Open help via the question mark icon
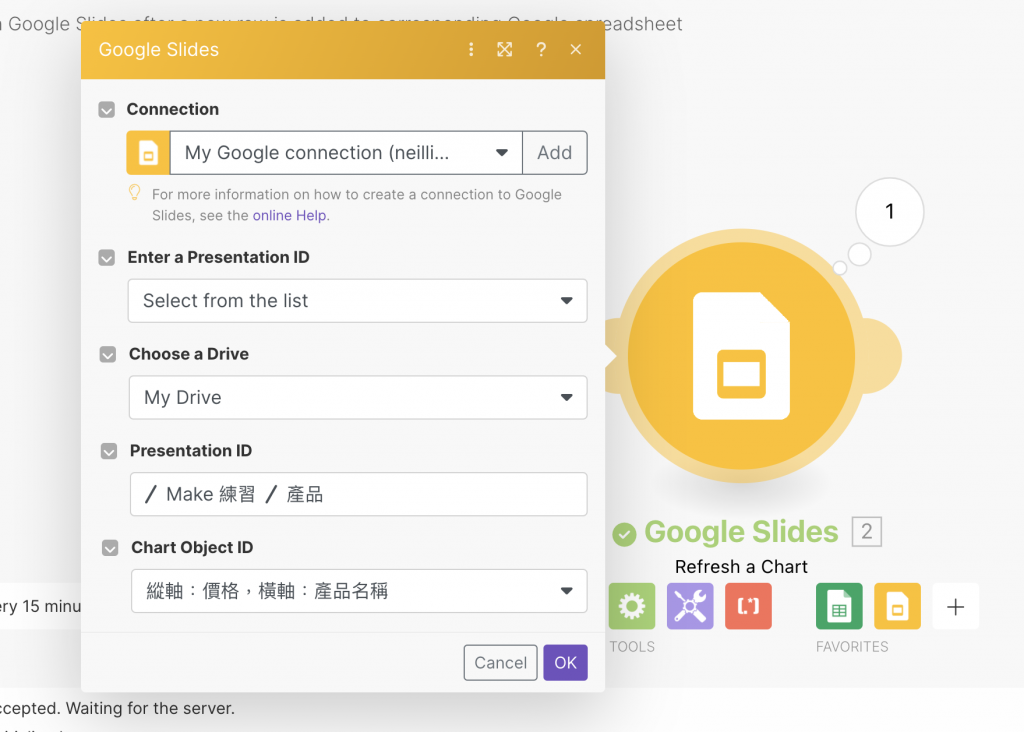The height and width of the screenshot is (732, 1024). 541,50
